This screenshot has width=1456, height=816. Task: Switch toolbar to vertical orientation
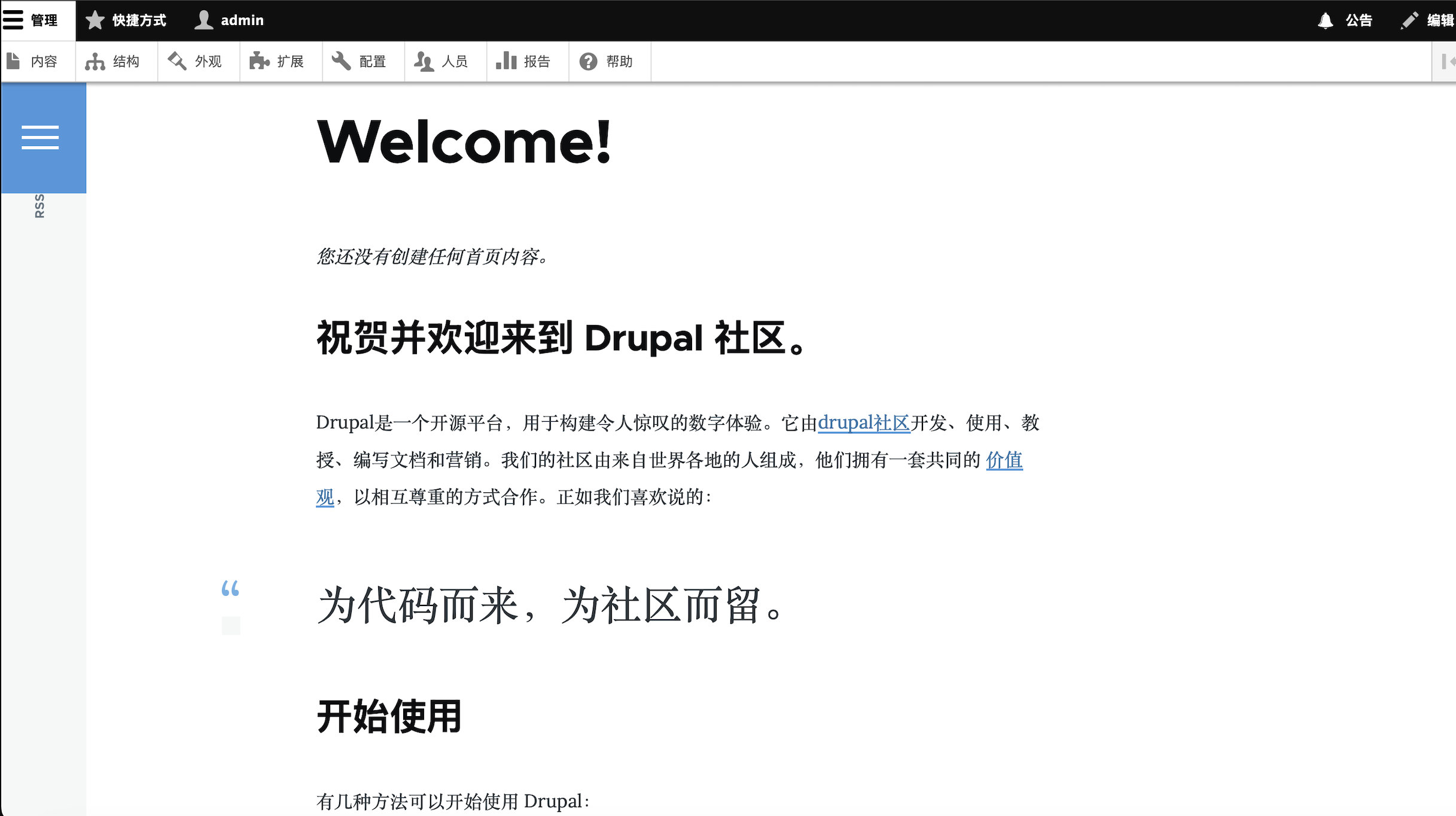click(x=1445, y=61)
